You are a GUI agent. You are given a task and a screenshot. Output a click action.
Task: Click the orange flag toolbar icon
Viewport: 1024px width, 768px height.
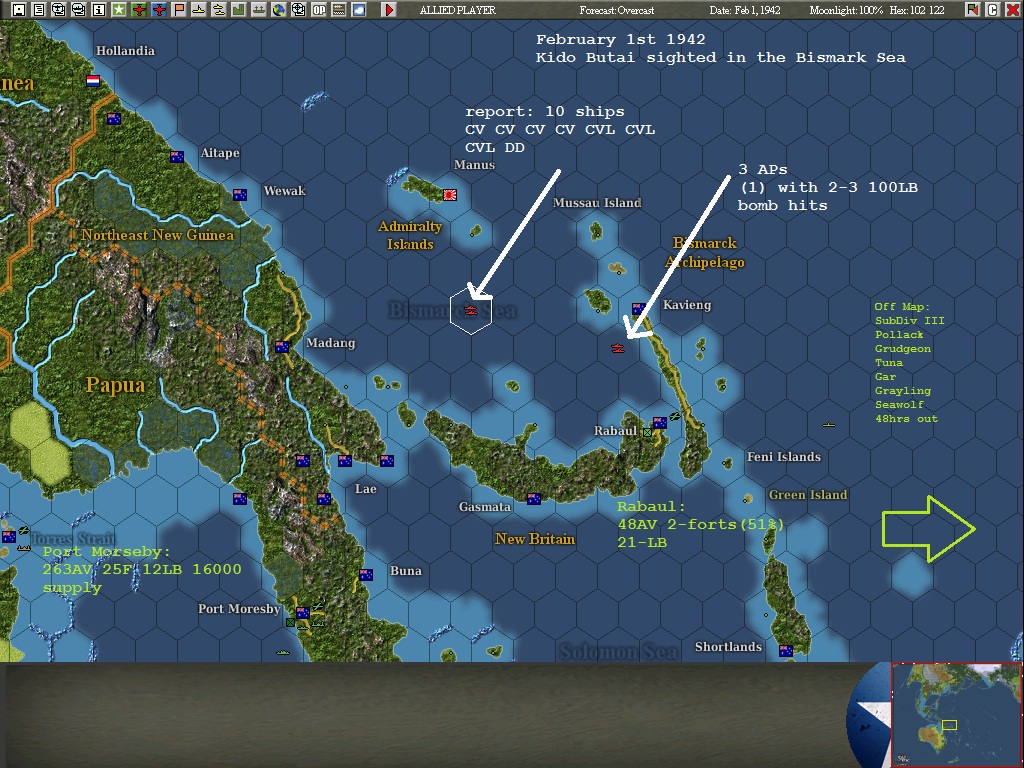coord(179,9)
